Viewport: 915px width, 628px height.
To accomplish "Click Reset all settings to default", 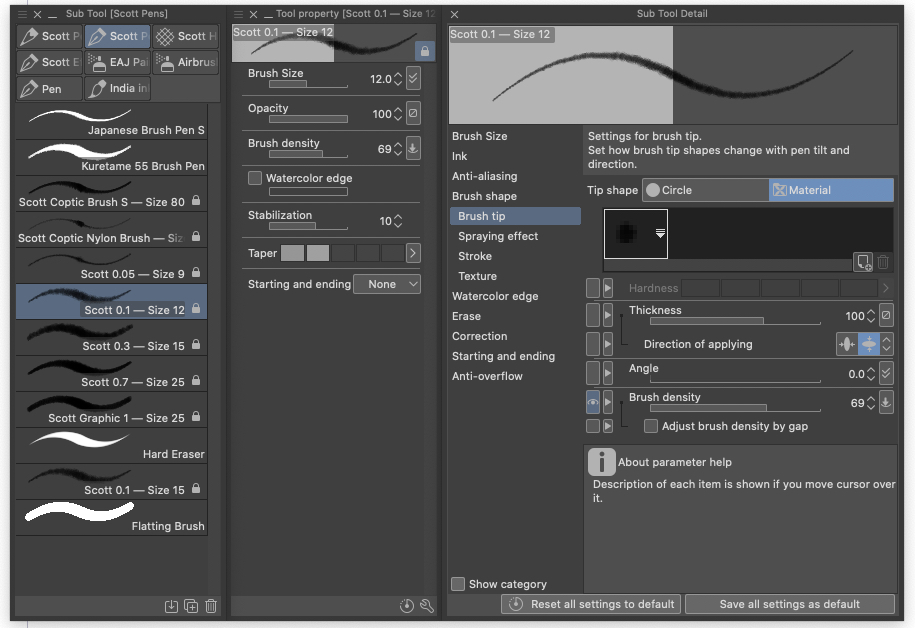I will [x=592, y=604].
